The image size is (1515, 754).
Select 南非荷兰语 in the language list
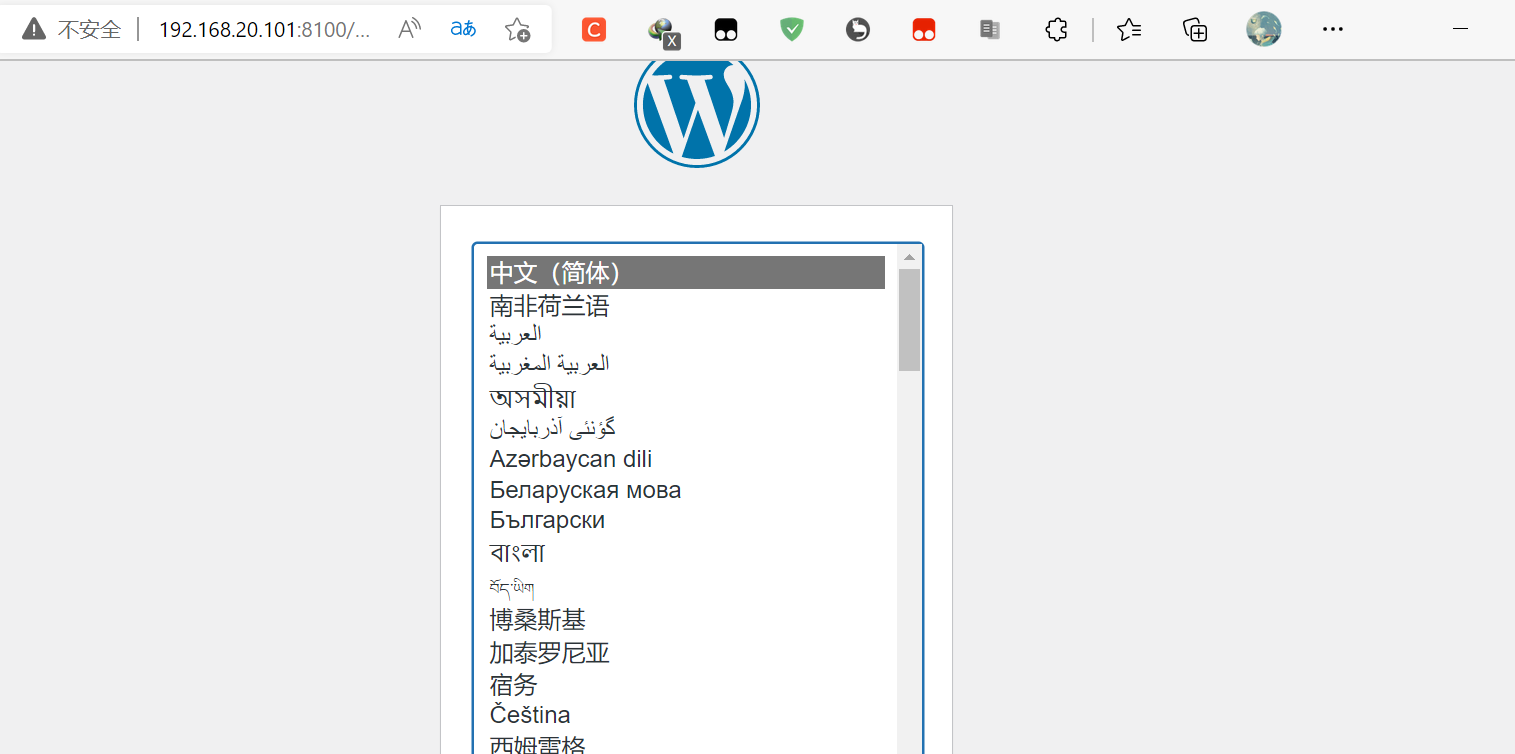[686, 306]
